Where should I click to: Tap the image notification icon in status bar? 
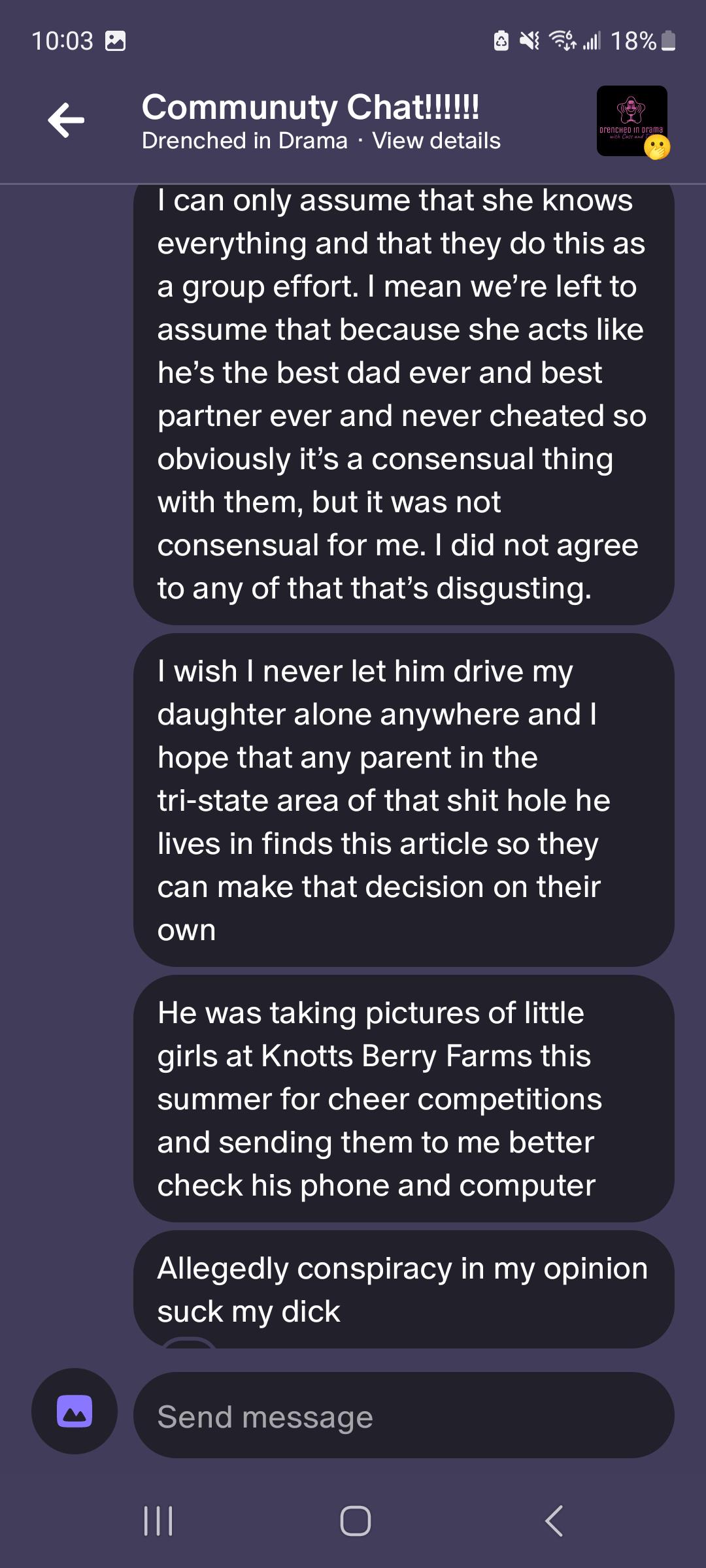116,41
